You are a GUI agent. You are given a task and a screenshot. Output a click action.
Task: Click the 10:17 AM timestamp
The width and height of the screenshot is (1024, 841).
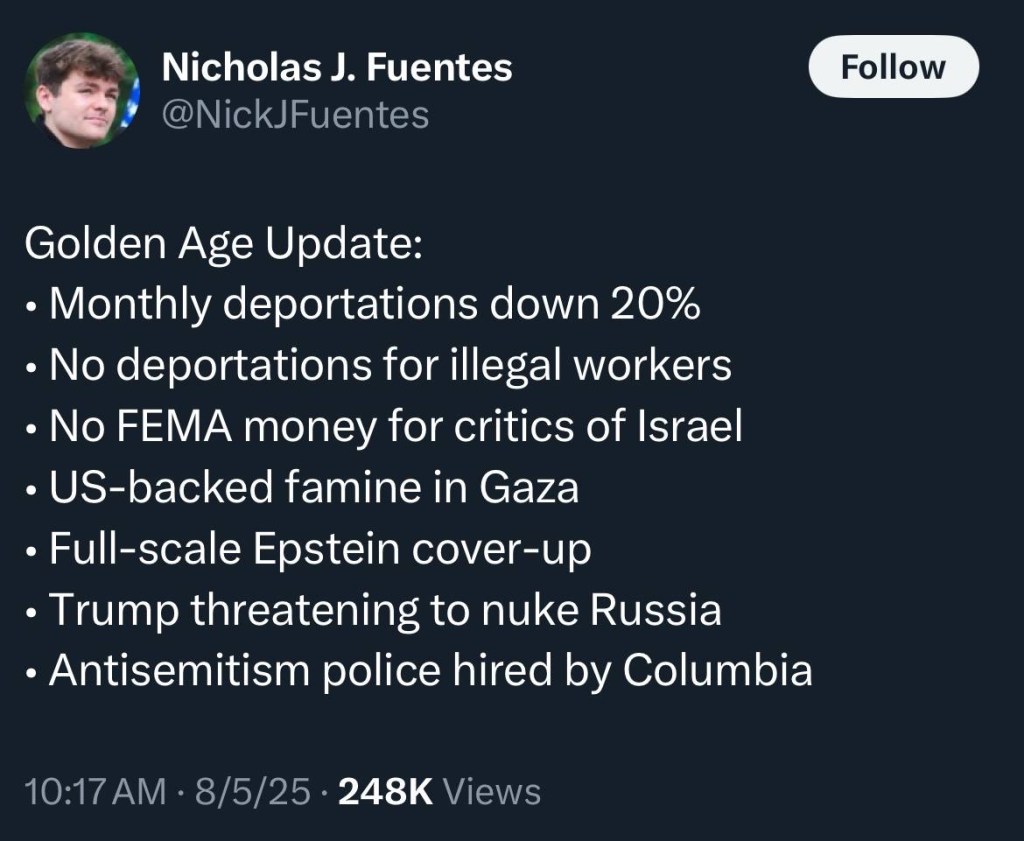pos(94,792)
